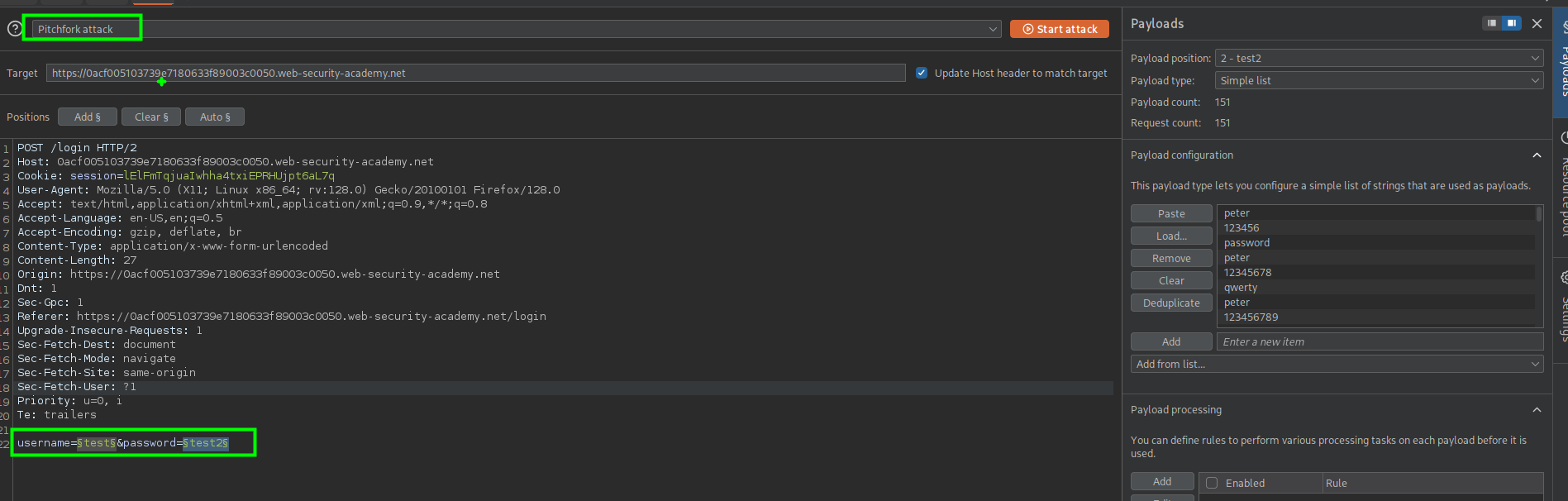Switch Payloads panel to left-side layout icon
The width and height of the screenshot is (1568, 501).
pyautogui.click(x=1491, y=23)
